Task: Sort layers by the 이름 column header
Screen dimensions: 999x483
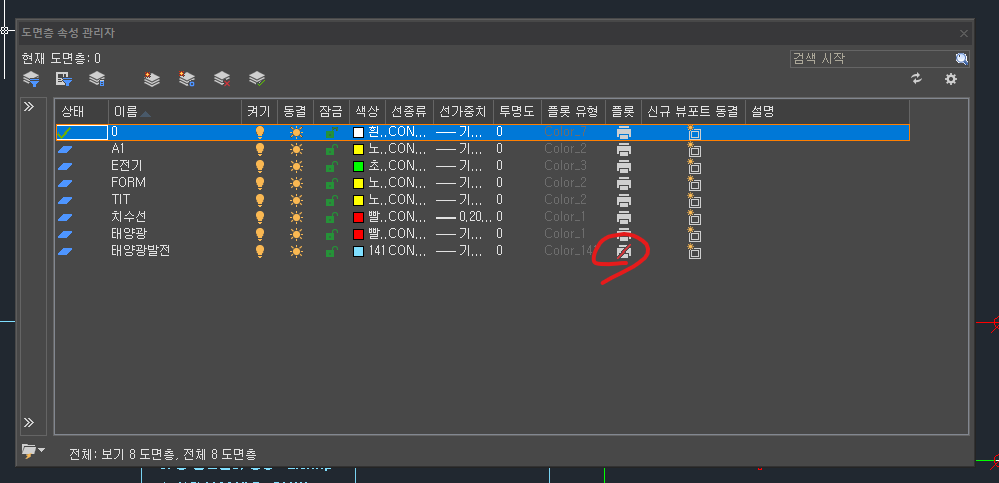Action: [130, 111]
